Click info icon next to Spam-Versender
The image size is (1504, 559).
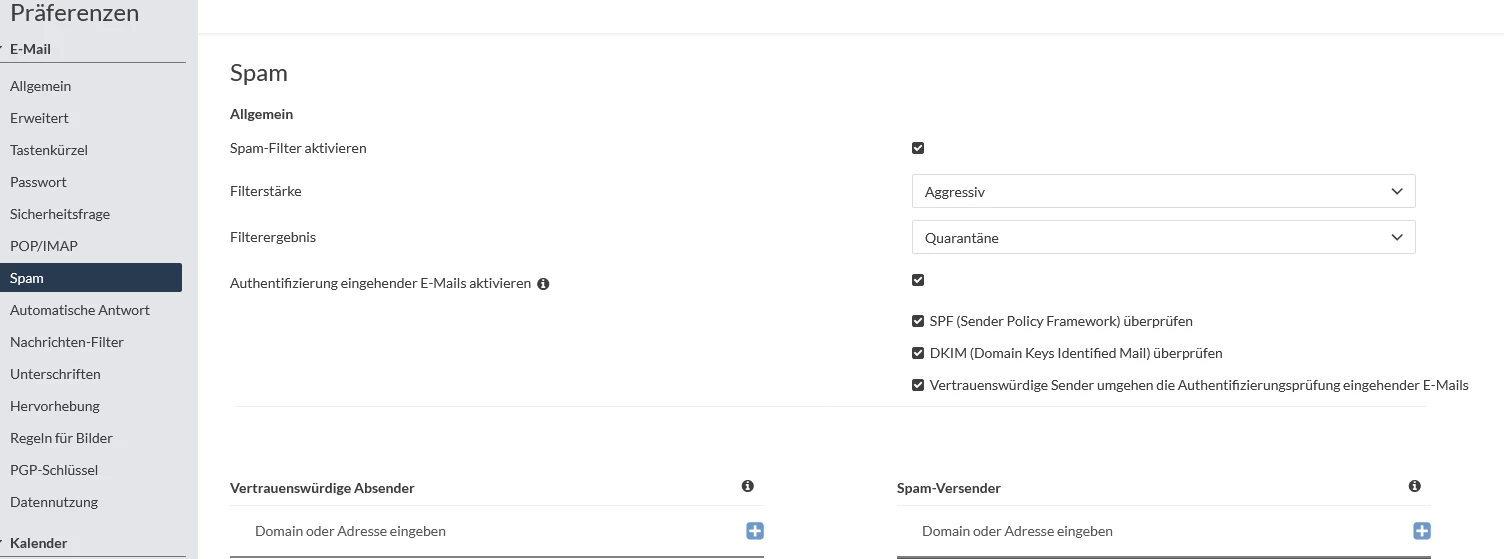tap(1414, 486)
